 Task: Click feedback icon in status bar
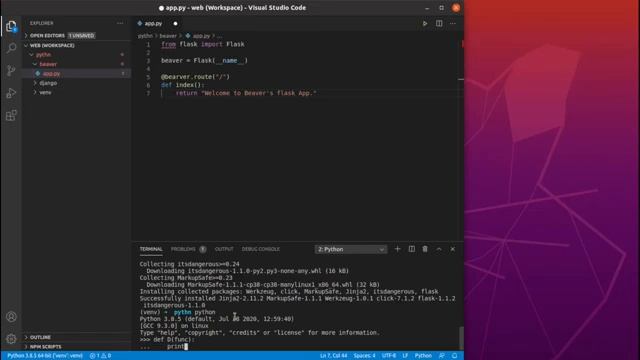442,356
